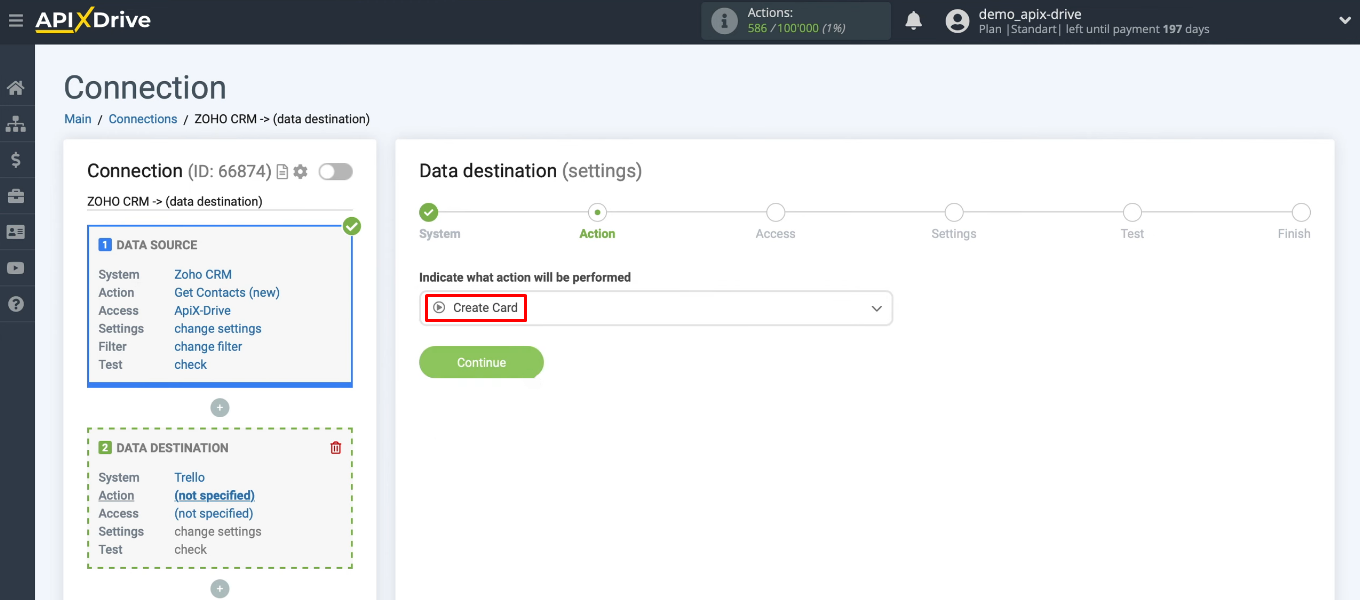1360x600 pixels.
Task: Open the "Create Card" action dropdown
Action: (x=656, y=308)
